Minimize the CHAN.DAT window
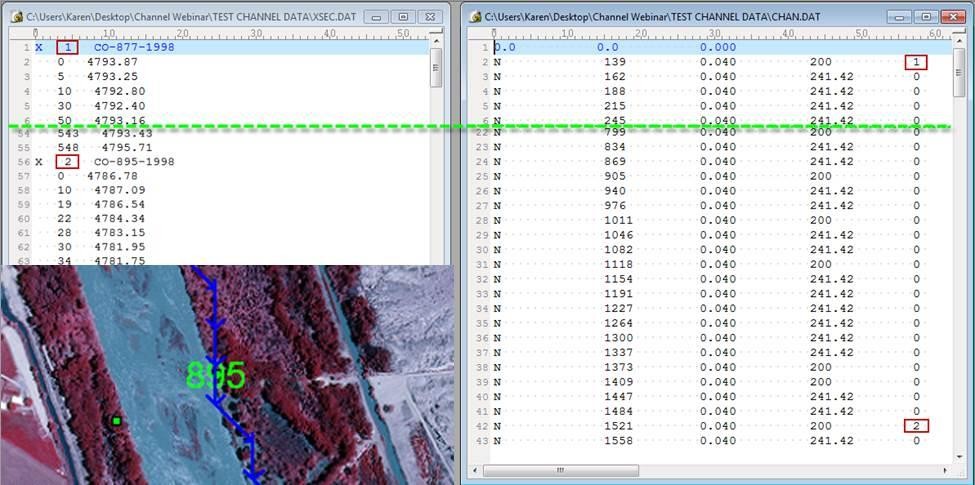 coord(902,17)
